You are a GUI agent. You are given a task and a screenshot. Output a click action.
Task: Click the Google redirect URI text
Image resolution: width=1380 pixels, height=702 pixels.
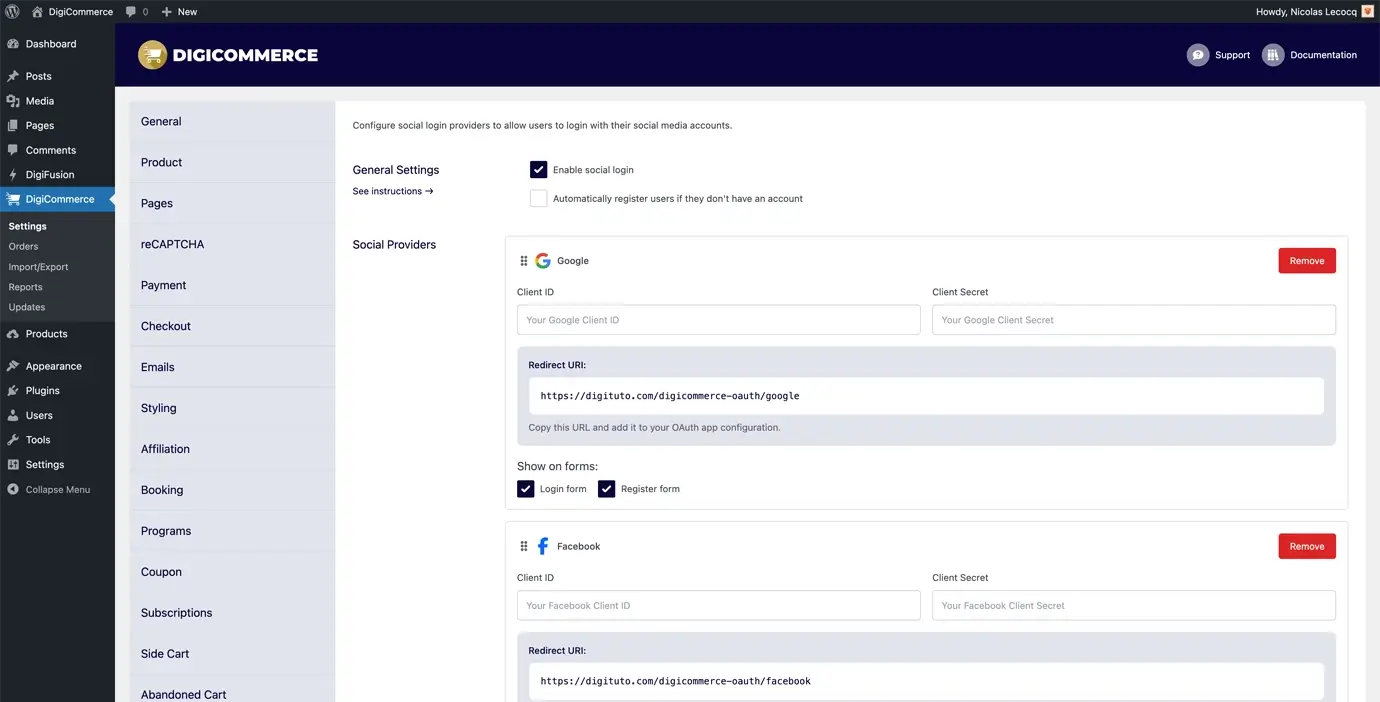(670, 396)
